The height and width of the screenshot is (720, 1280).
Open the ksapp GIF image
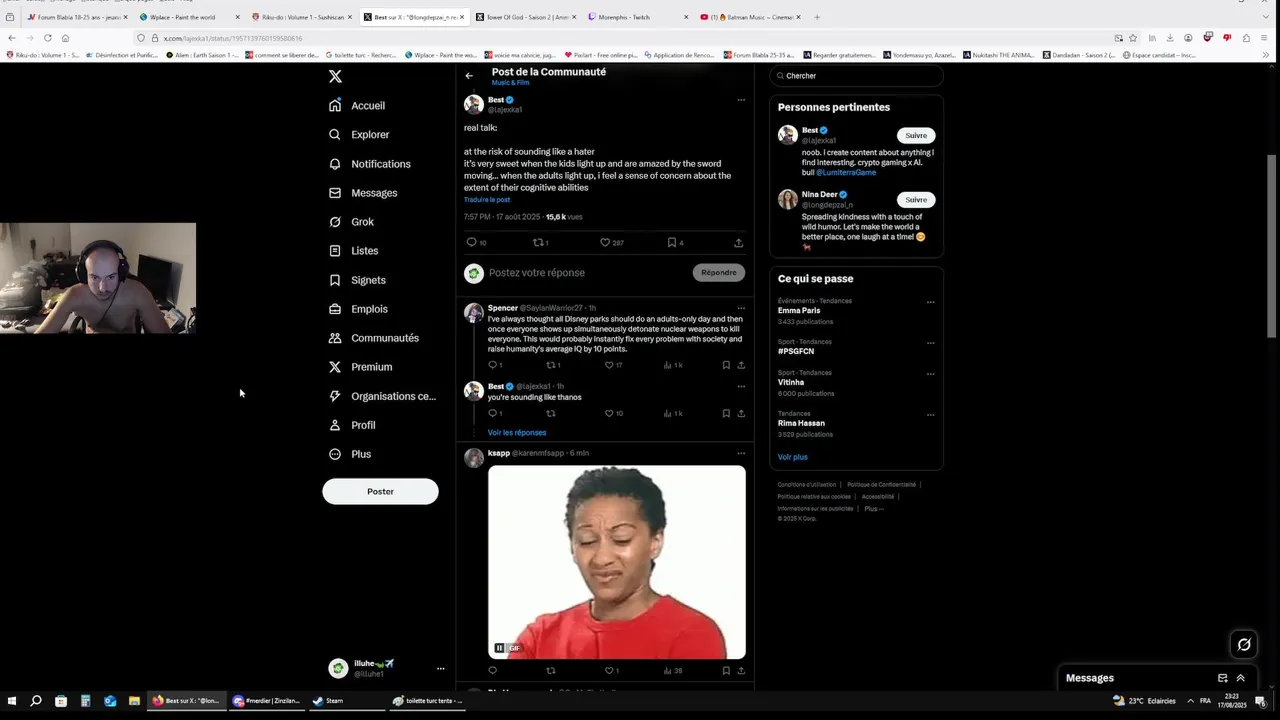tap(617, 562)
